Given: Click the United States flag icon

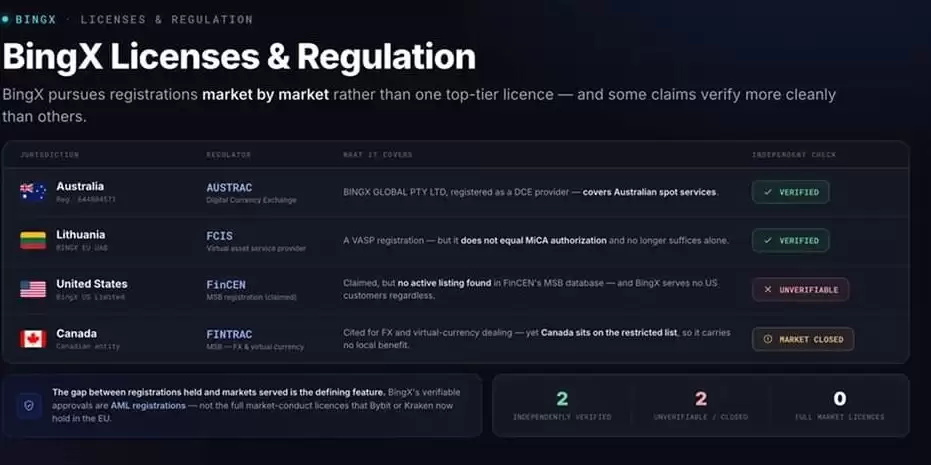Looking at the screenshot, I should click(33, 289).
